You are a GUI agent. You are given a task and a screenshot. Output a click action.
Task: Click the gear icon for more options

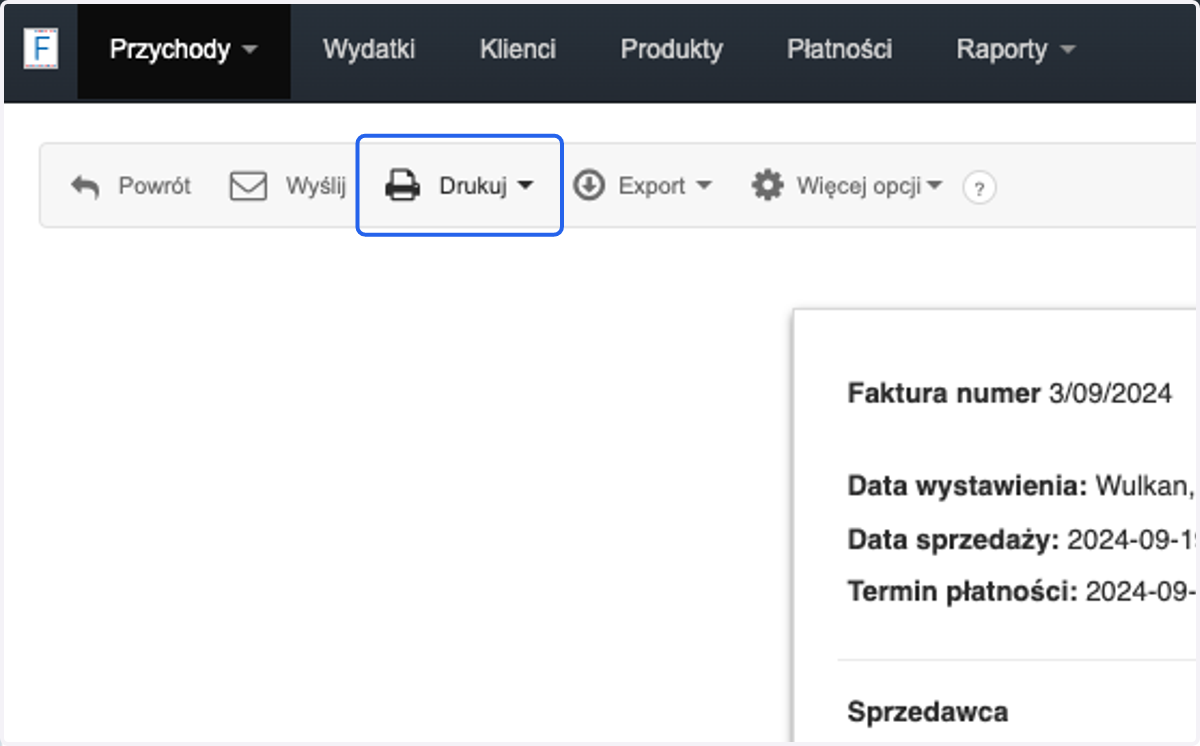tap(767, 186)
